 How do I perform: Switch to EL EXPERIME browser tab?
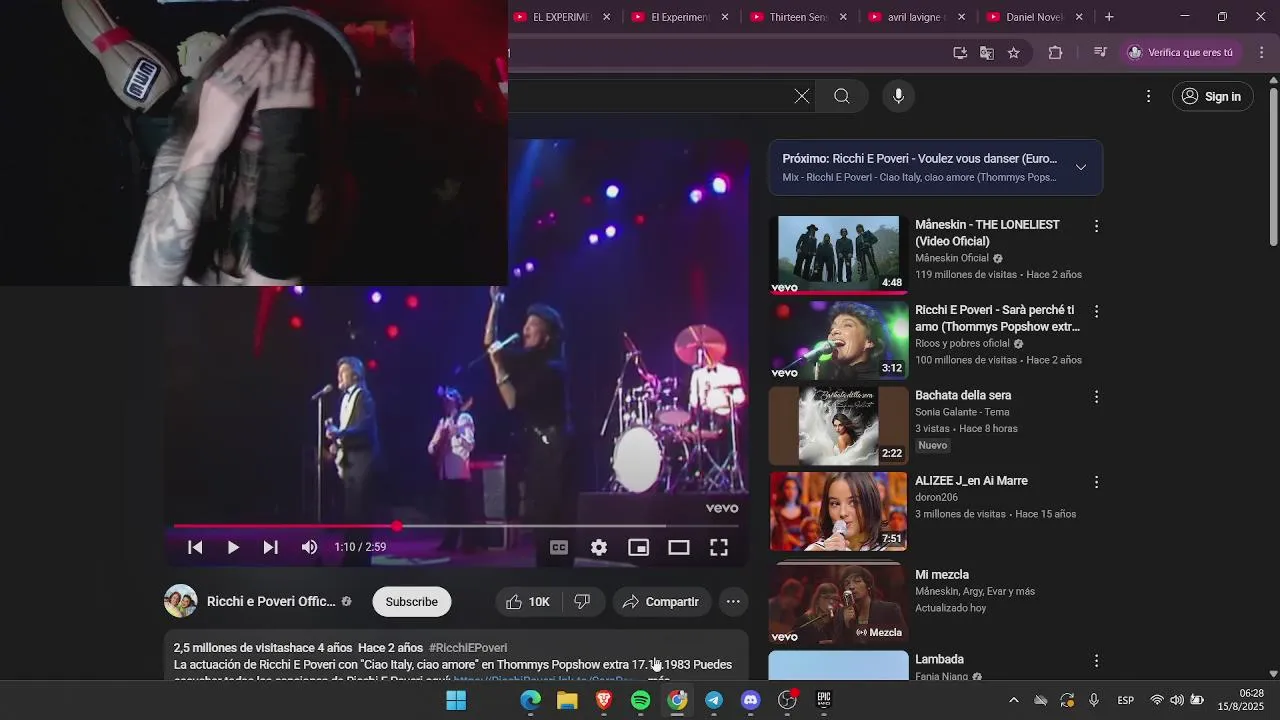[562, 17]
